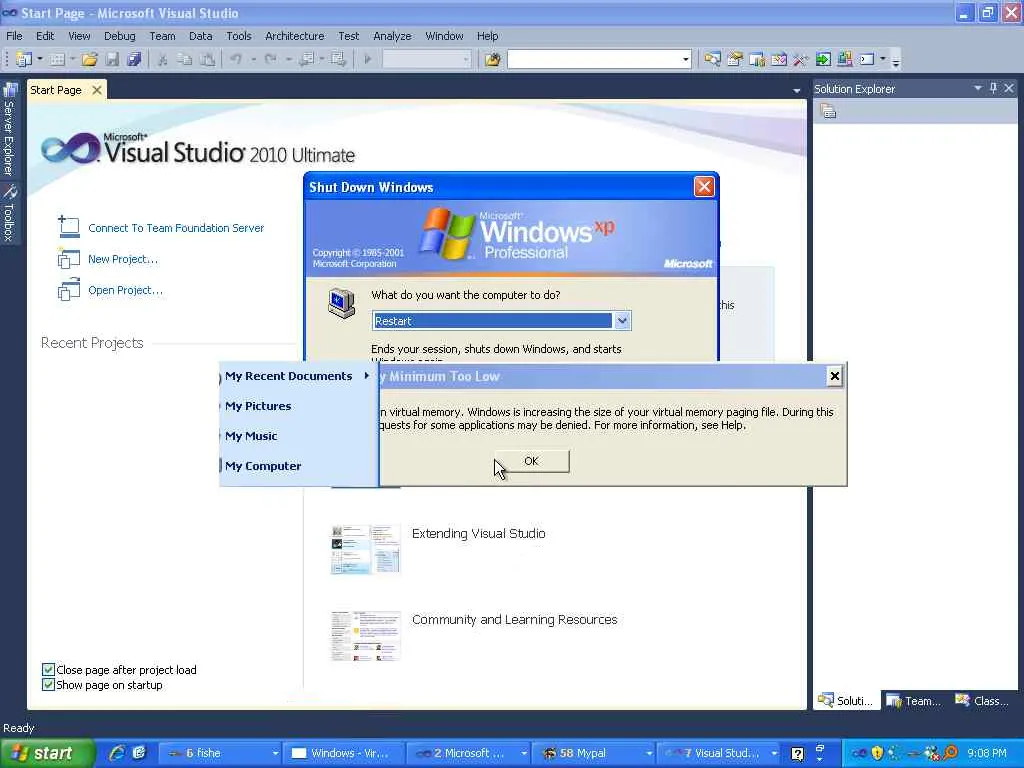Open the Restart action dropdown in Shut Down dialog
The image size is (1024, 768).
click(622, 321)
